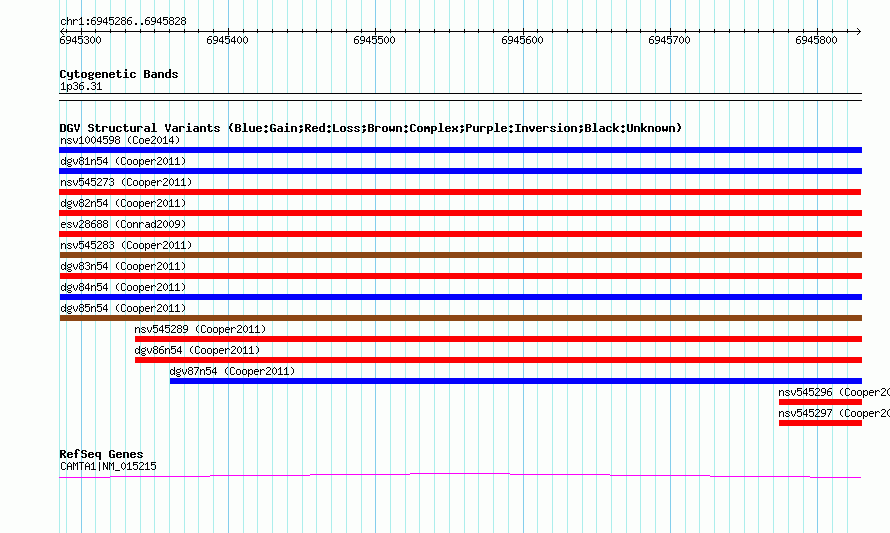Click the RefSeq Genes track title
This screenshot has width=890, height=533.
101,454
